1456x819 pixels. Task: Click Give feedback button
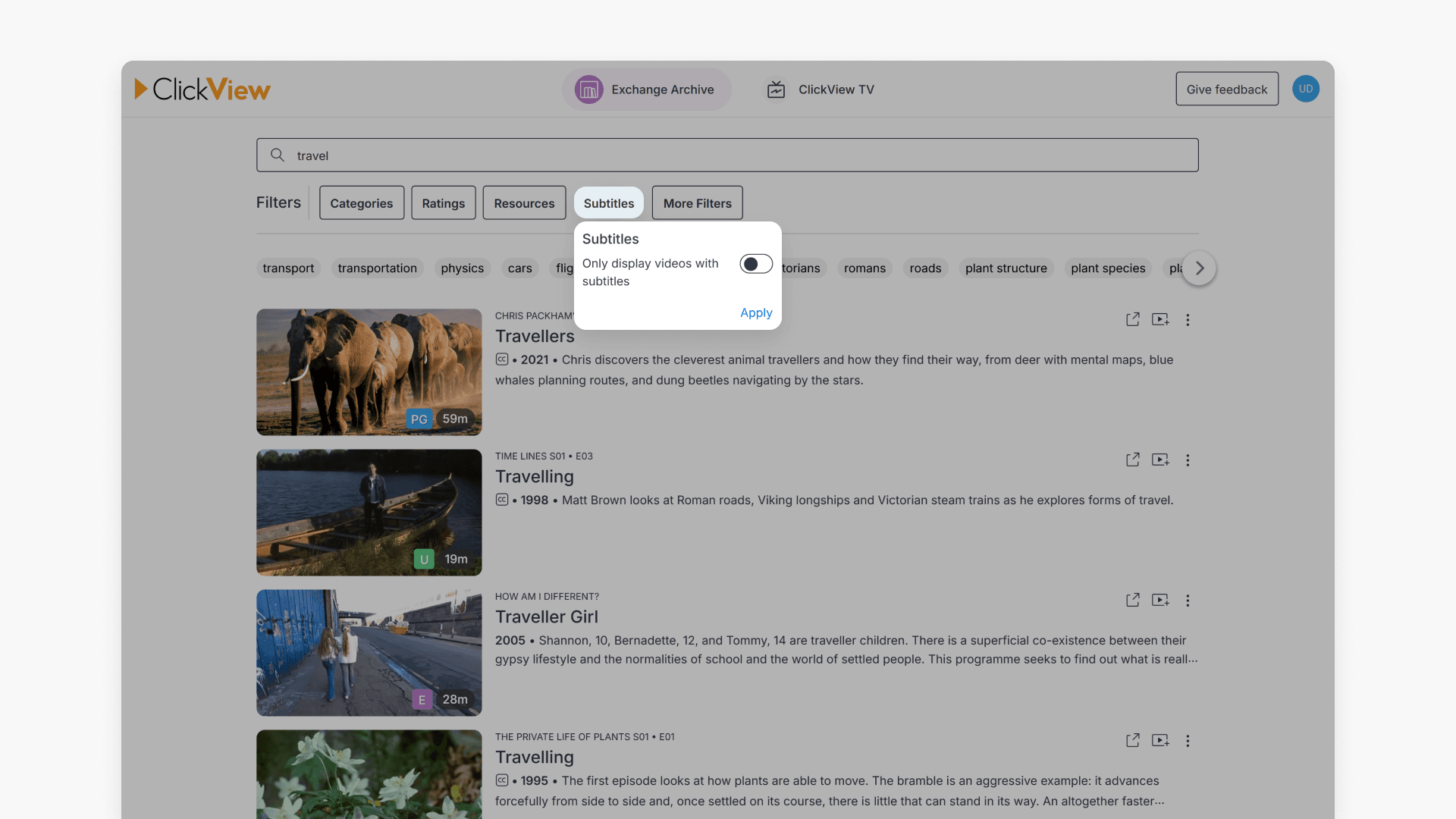click(x=1226, y=89)
